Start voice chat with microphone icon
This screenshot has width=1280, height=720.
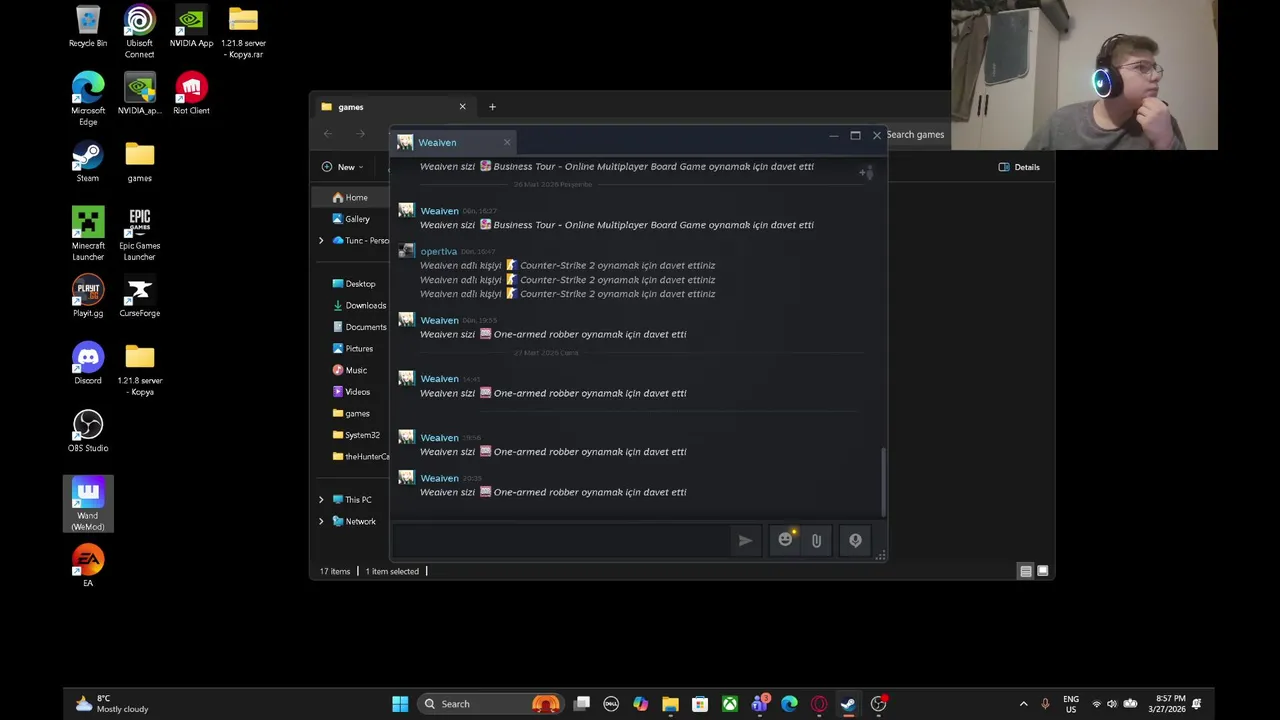[855, 540]
